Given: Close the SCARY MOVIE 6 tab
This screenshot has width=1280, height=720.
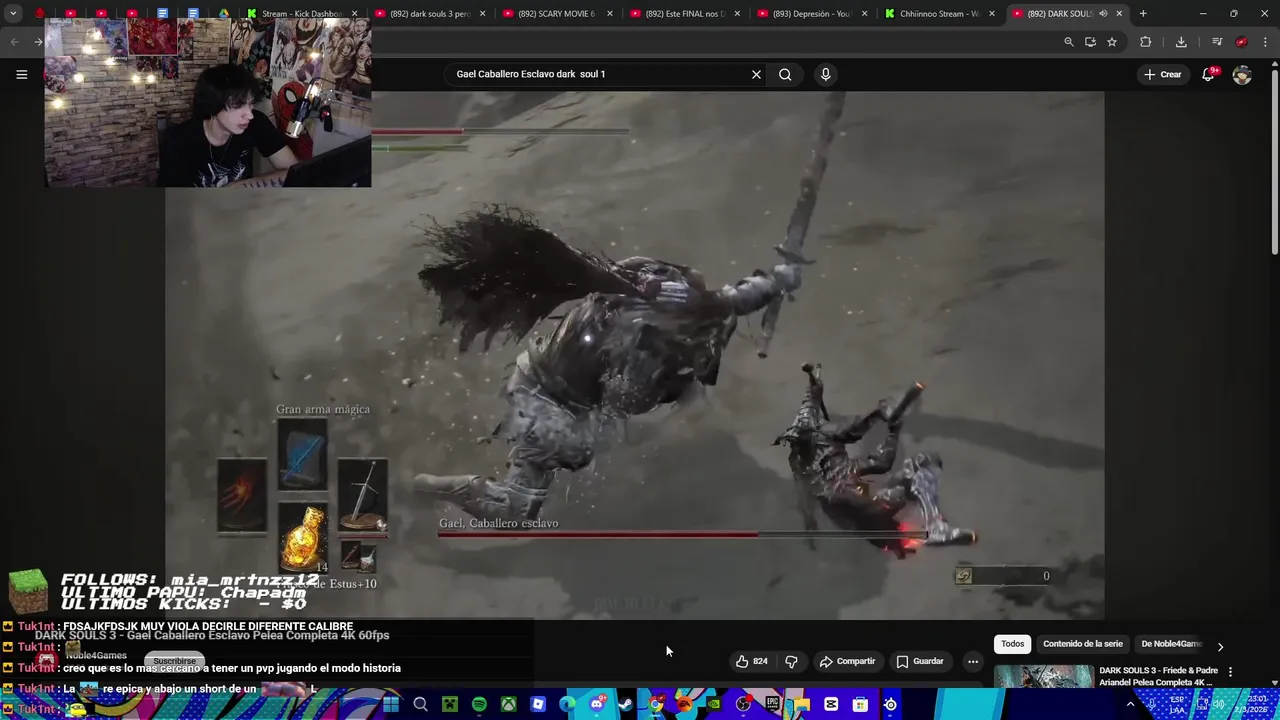Looking at the screenshot, I should point(610,14).
